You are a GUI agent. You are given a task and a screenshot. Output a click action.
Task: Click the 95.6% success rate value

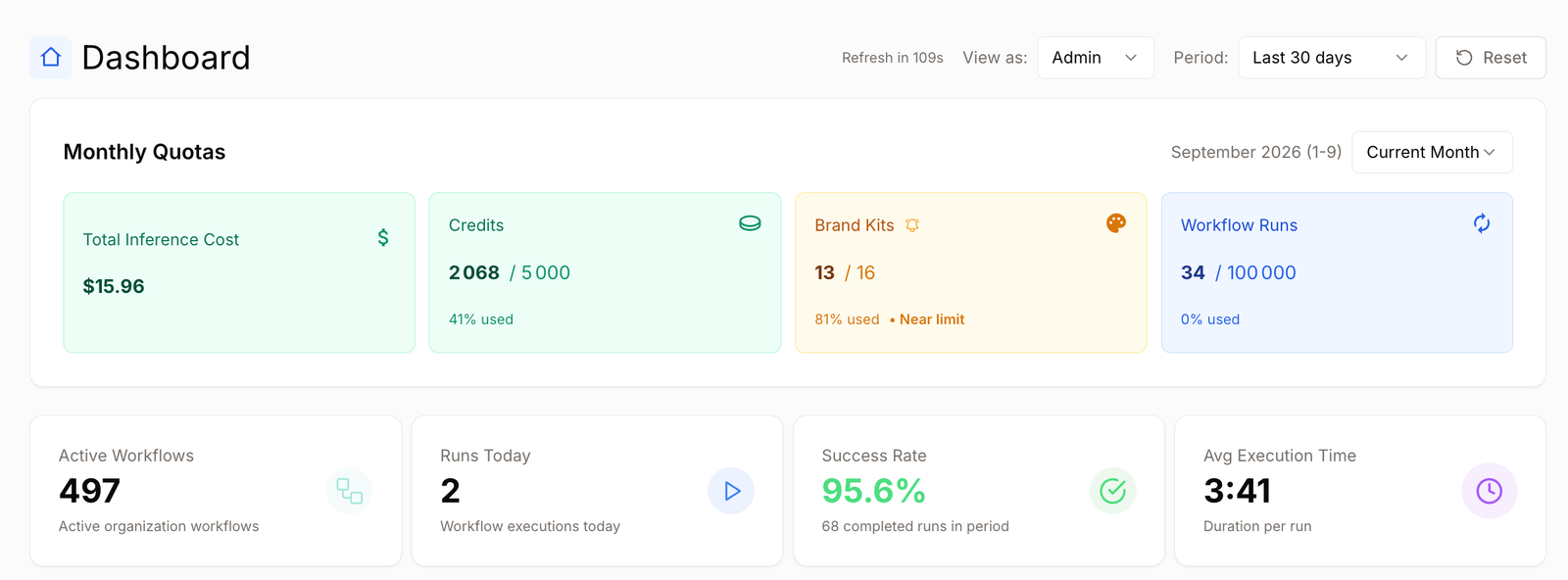(x=873, y=491)
